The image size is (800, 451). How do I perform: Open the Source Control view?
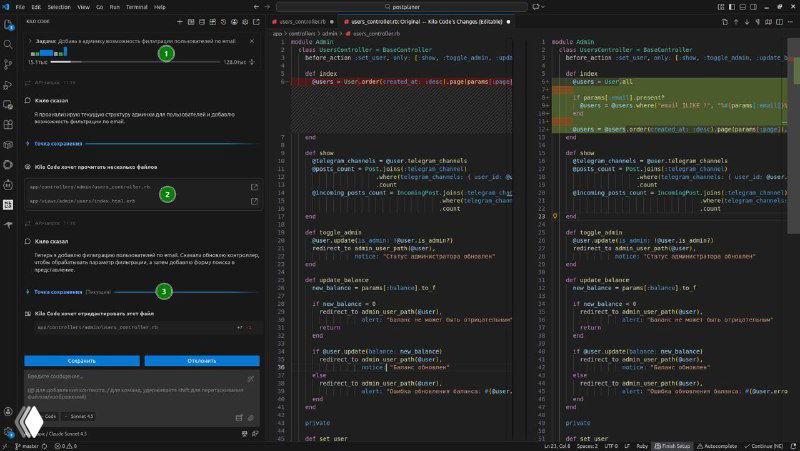pyautogui.click(x=8, y=64)
